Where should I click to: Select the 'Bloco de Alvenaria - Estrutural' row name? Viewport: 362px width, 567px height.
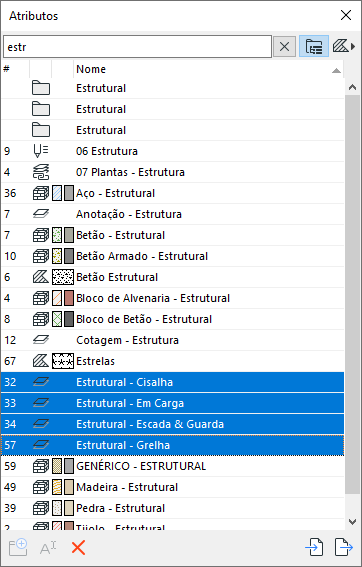coord(153,298)
